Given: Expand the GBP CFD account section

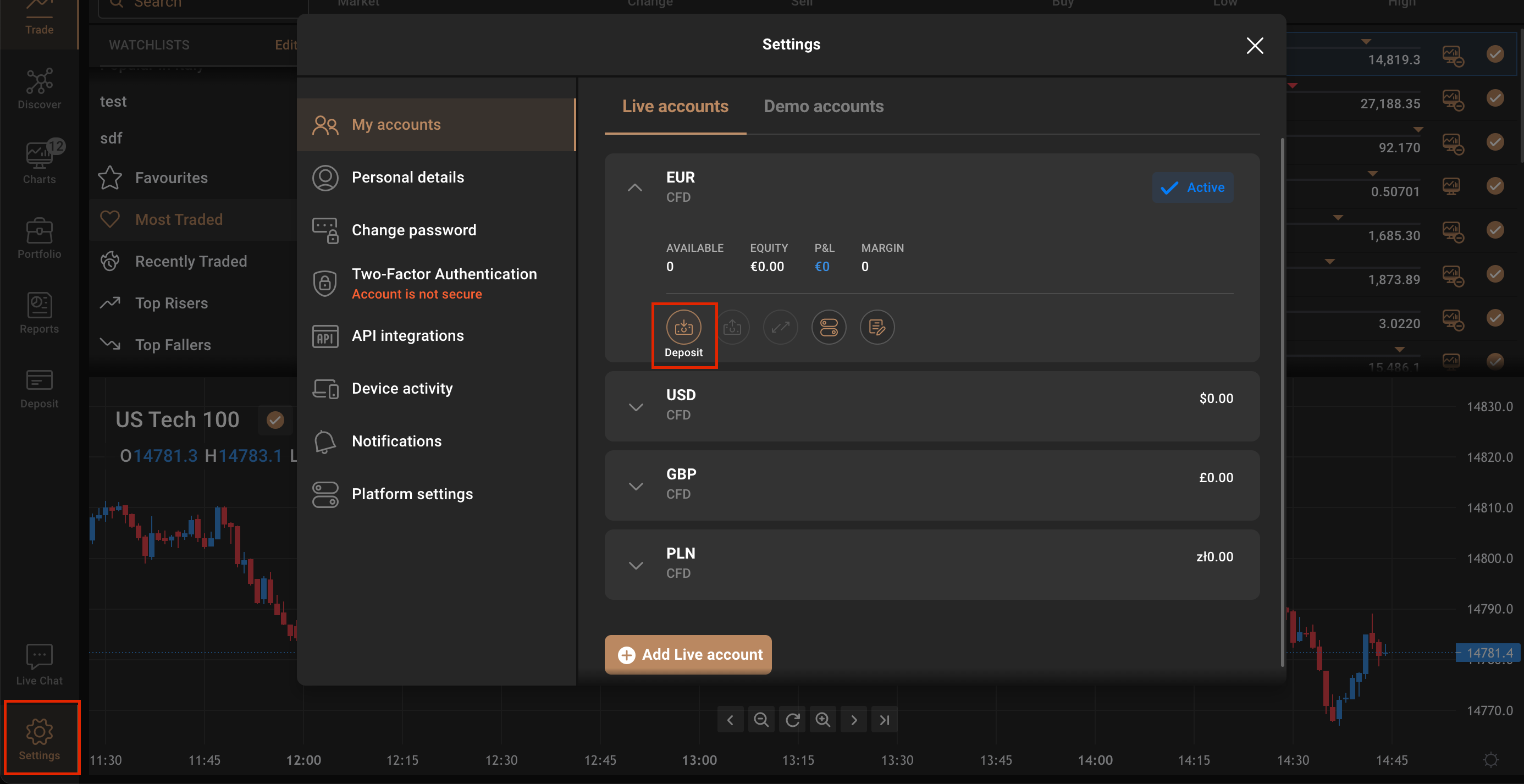Looking at the screenshot, I should coord(635,485).
